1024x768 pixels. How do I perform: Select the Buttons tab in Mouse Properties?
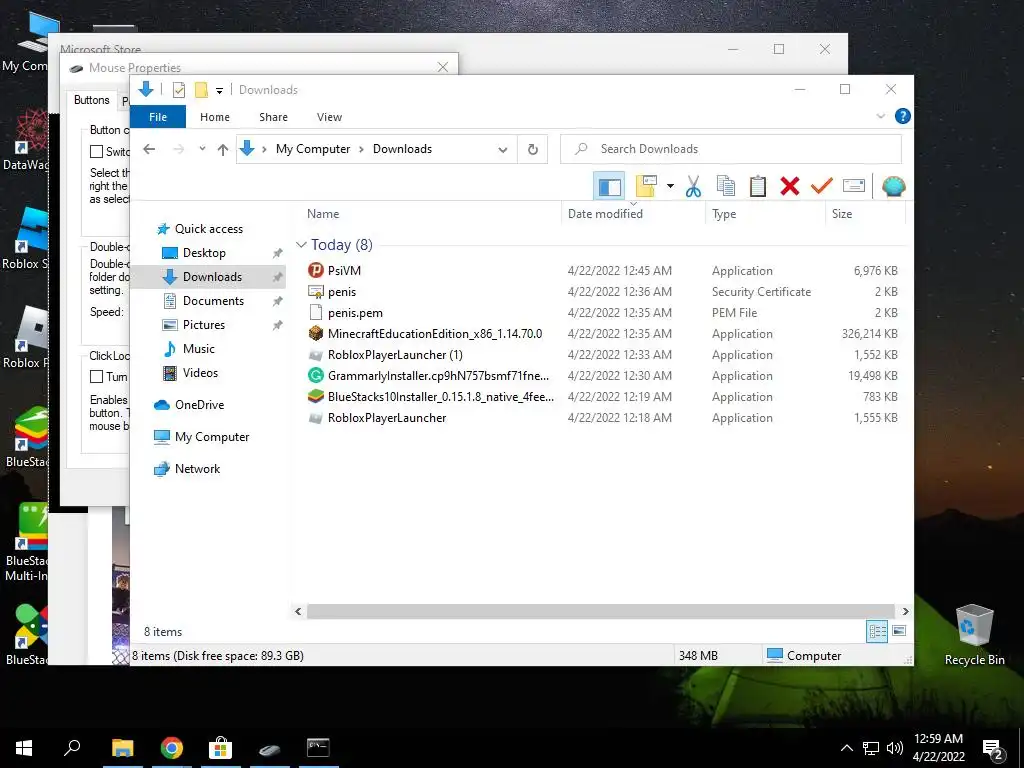point(91,100)
